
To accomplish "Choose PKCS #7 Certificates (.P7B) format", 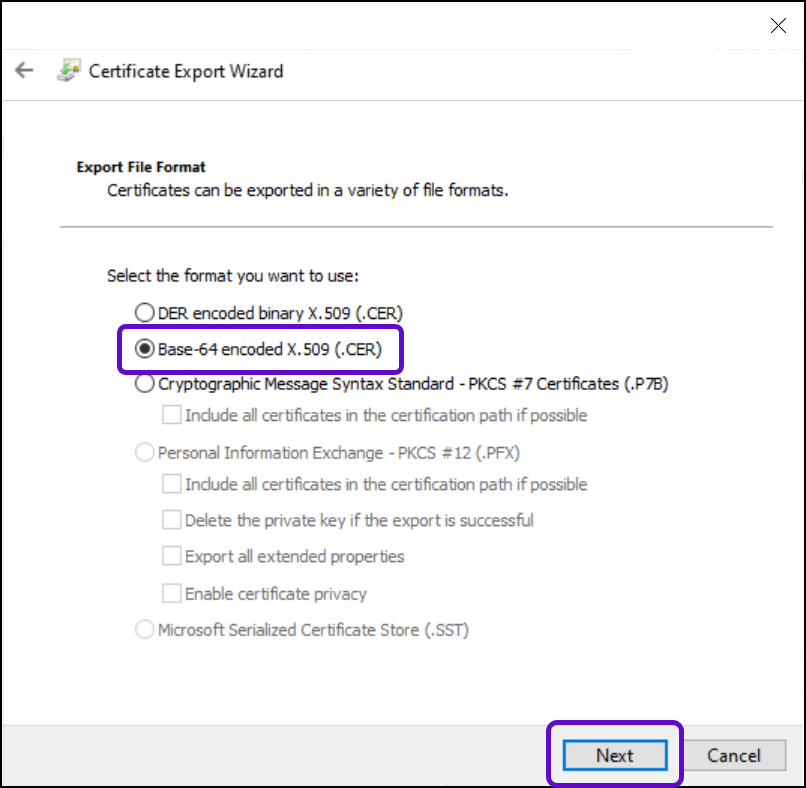I will click(145, 384).
